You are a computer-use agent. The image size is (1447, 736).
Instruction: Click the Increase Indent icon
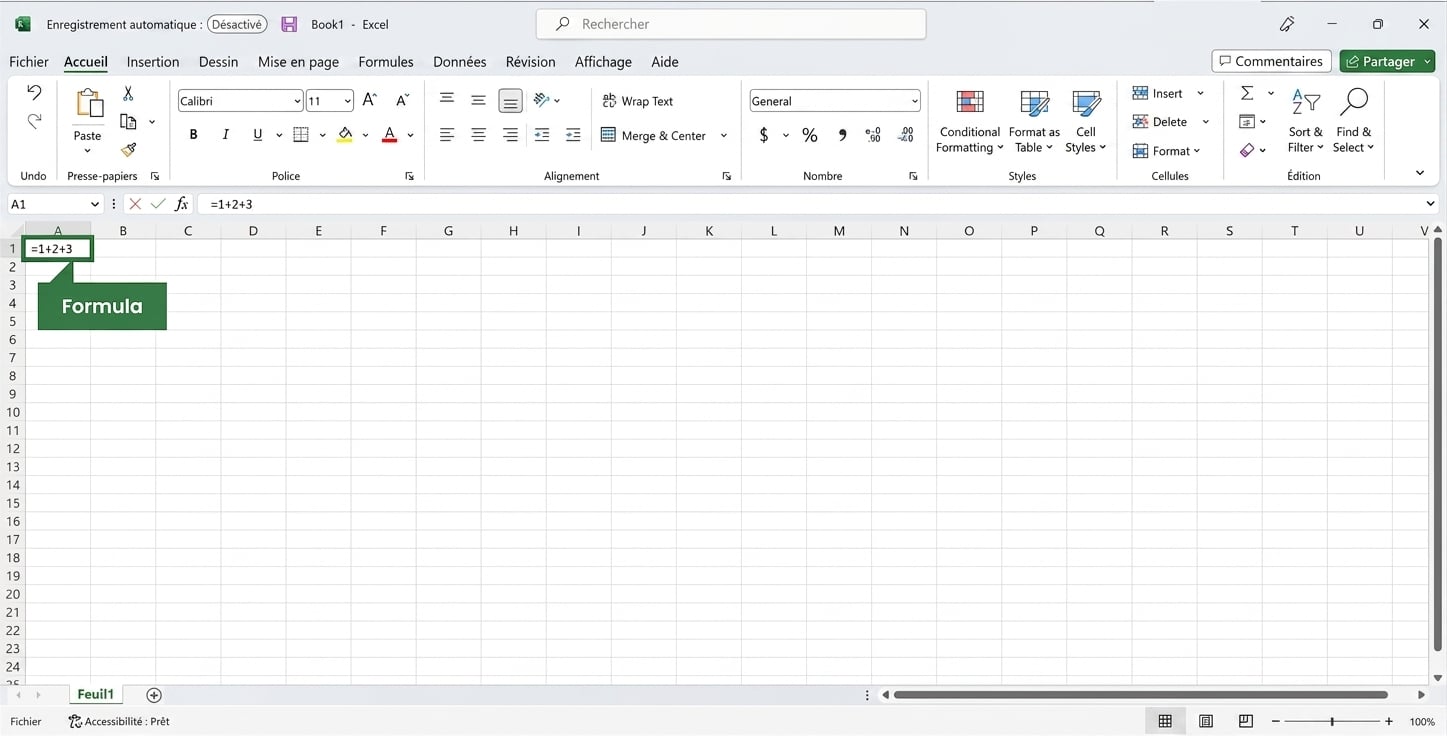[573, 135]
